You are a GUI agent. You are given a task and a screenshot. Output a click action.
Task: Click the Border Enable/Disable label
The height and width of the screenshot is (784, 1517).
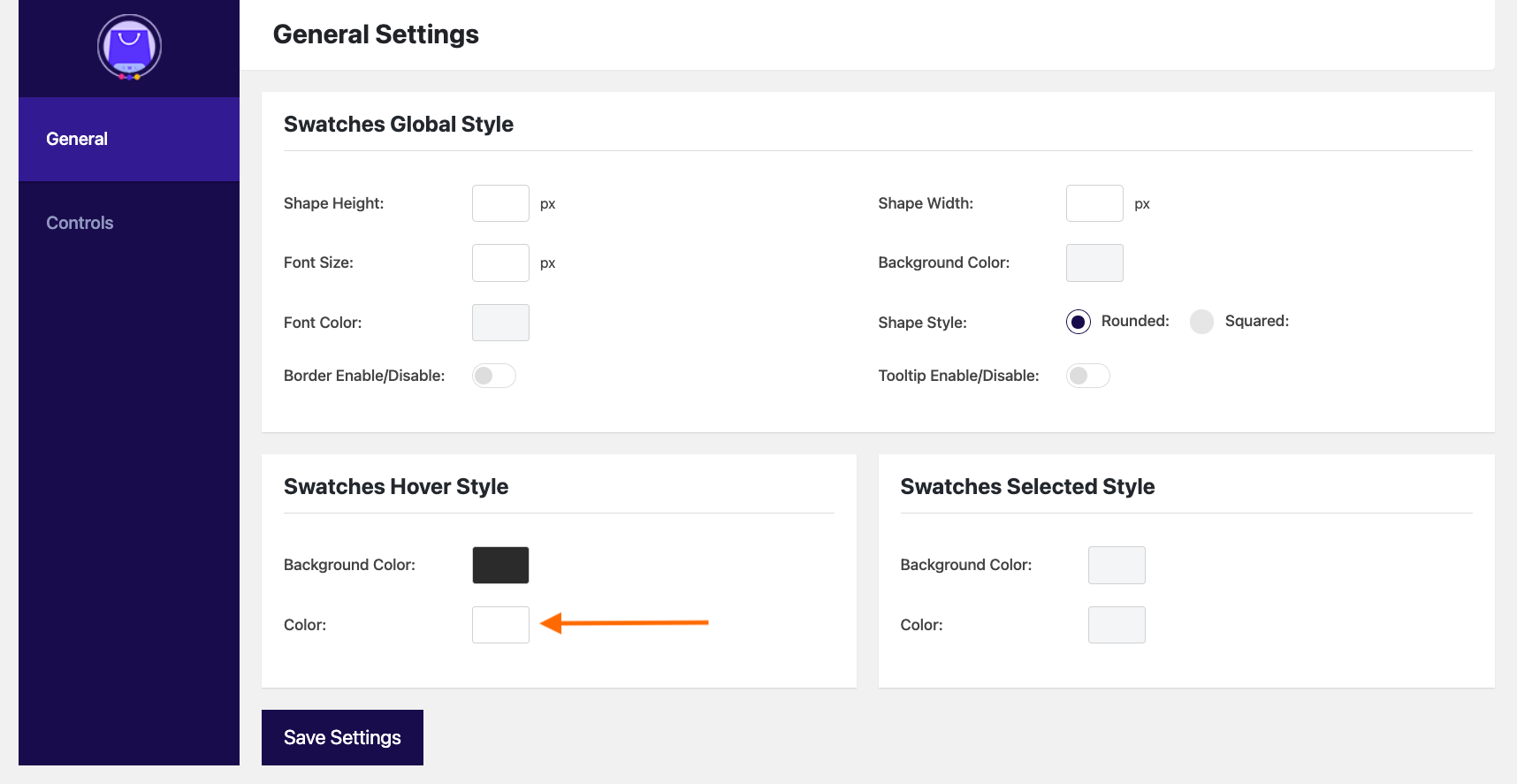364,376
